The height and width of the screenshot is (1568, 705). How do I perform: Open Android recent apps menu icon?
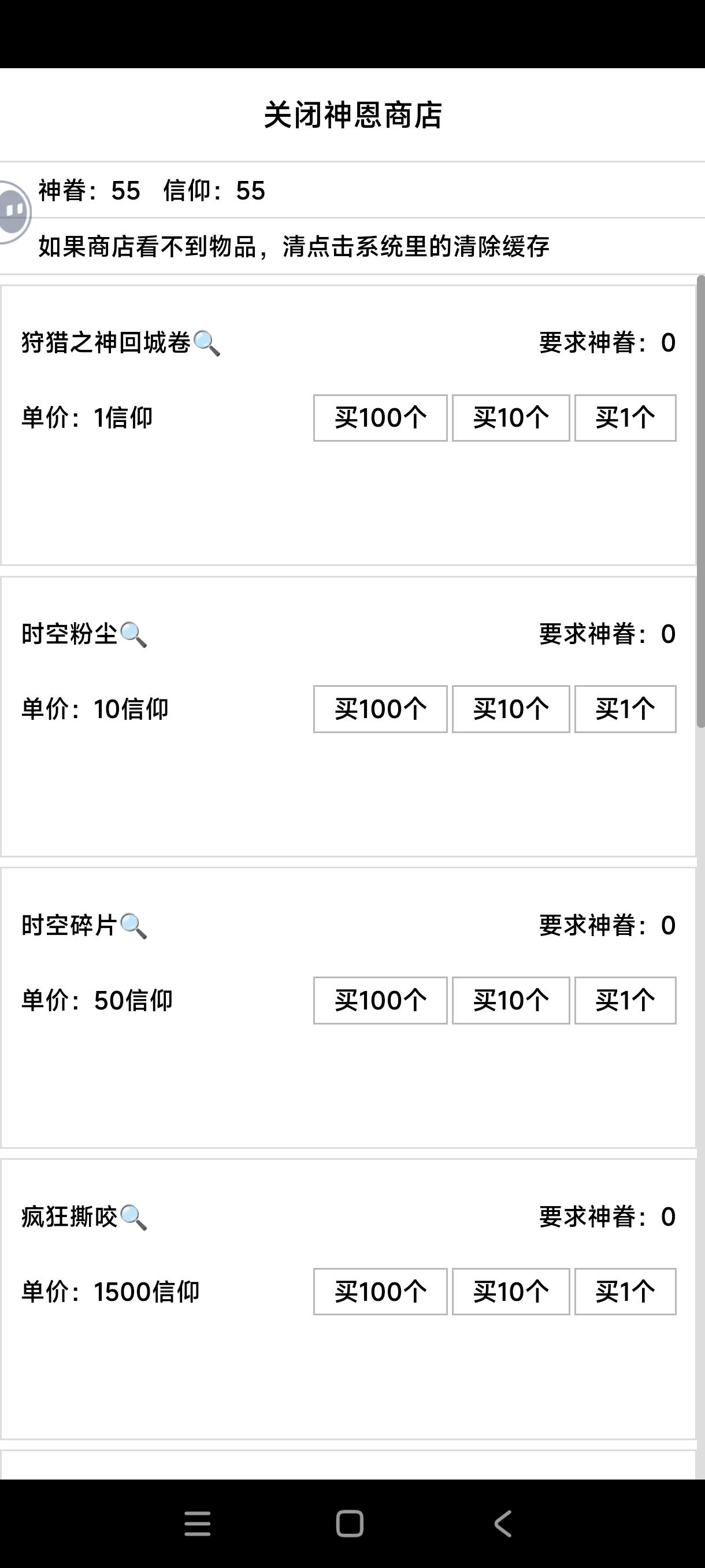198,1523
